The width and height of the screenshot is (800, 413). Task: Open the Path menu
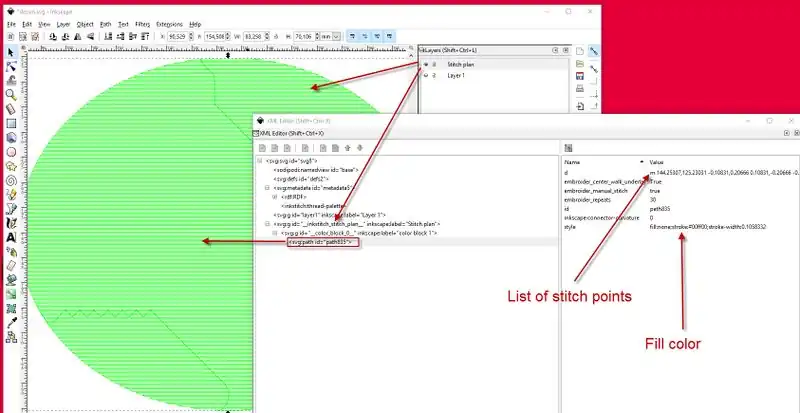tap(106, 24)
